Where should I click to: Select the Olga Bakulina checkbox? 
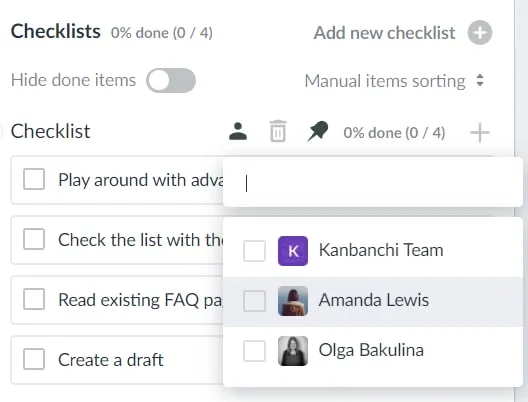(x=254, y=350)
